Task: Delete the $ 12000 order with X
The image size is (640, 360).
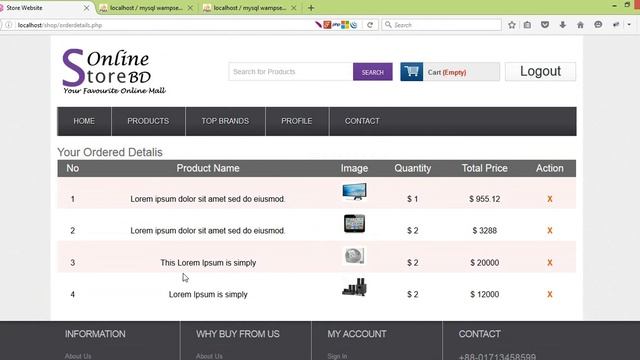Action: tap(550, 294)
